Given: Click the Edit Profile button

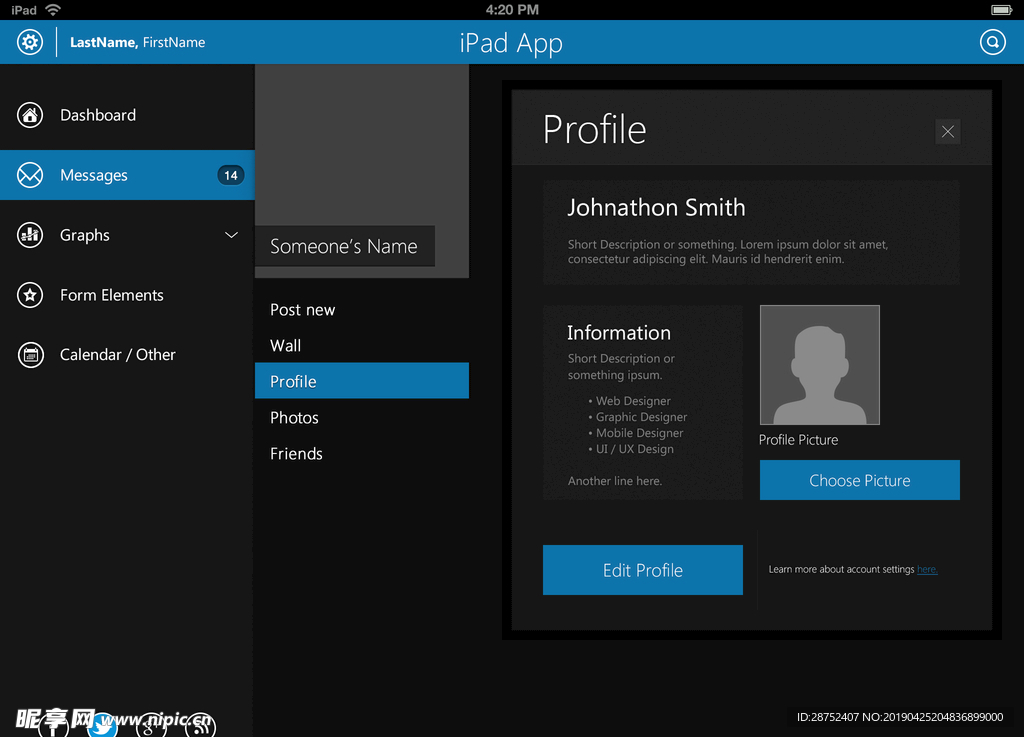Looking at the screenshot, I should (643, 570).
